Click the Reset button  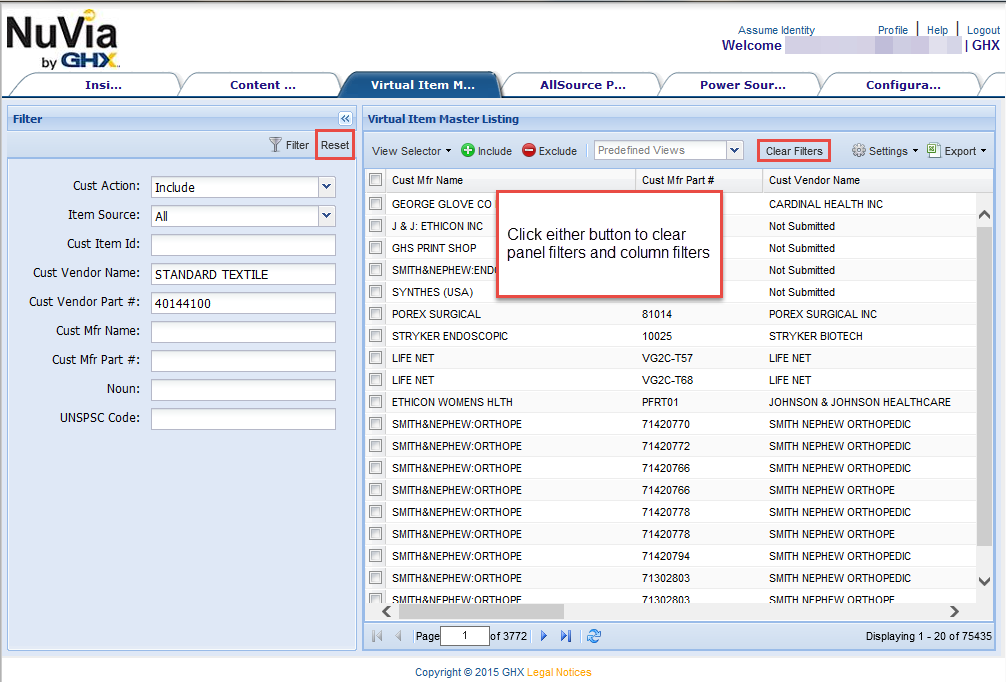pyautogui.click(x=335, y=145)
